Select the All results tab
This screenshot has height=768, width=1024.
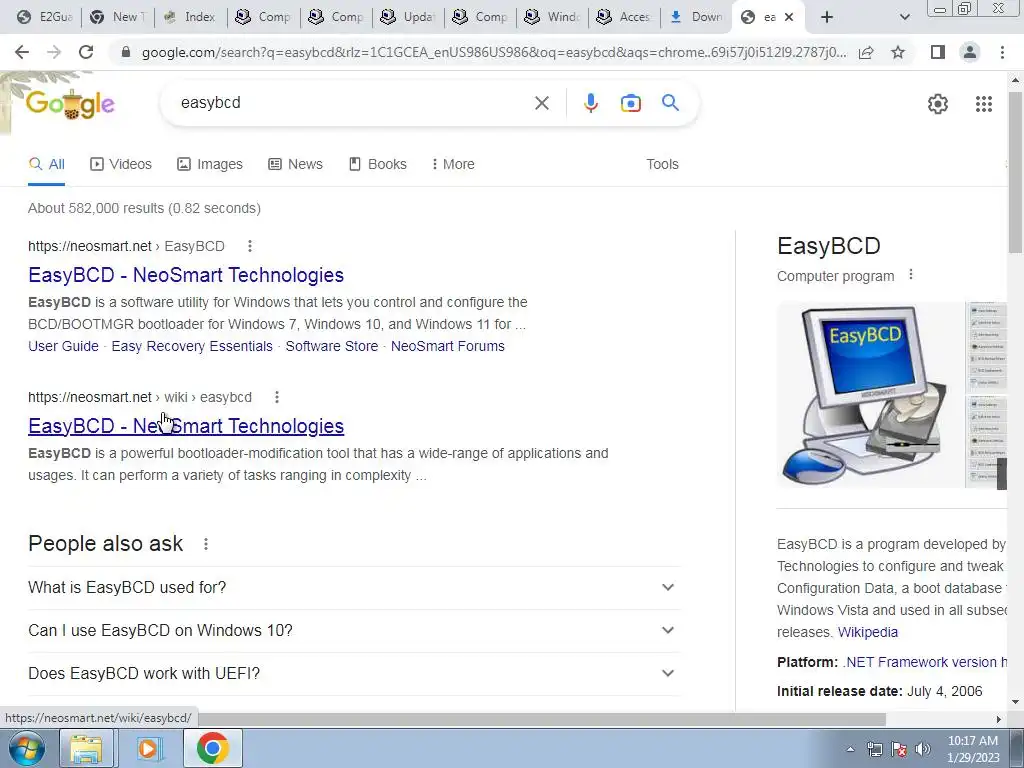pyautogui.click(x=46, y=164)
